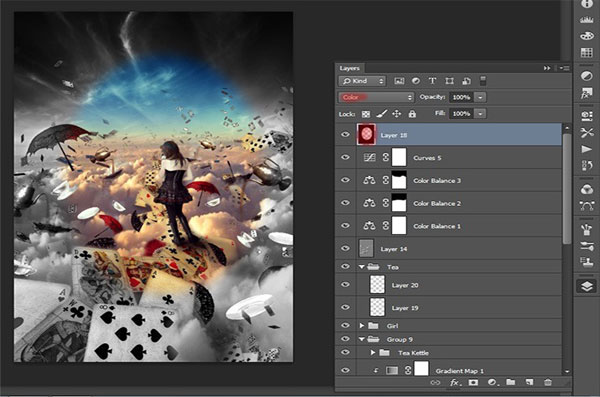
Task: Toggle layer filtering switch on or off
Action: coord(483,81)
